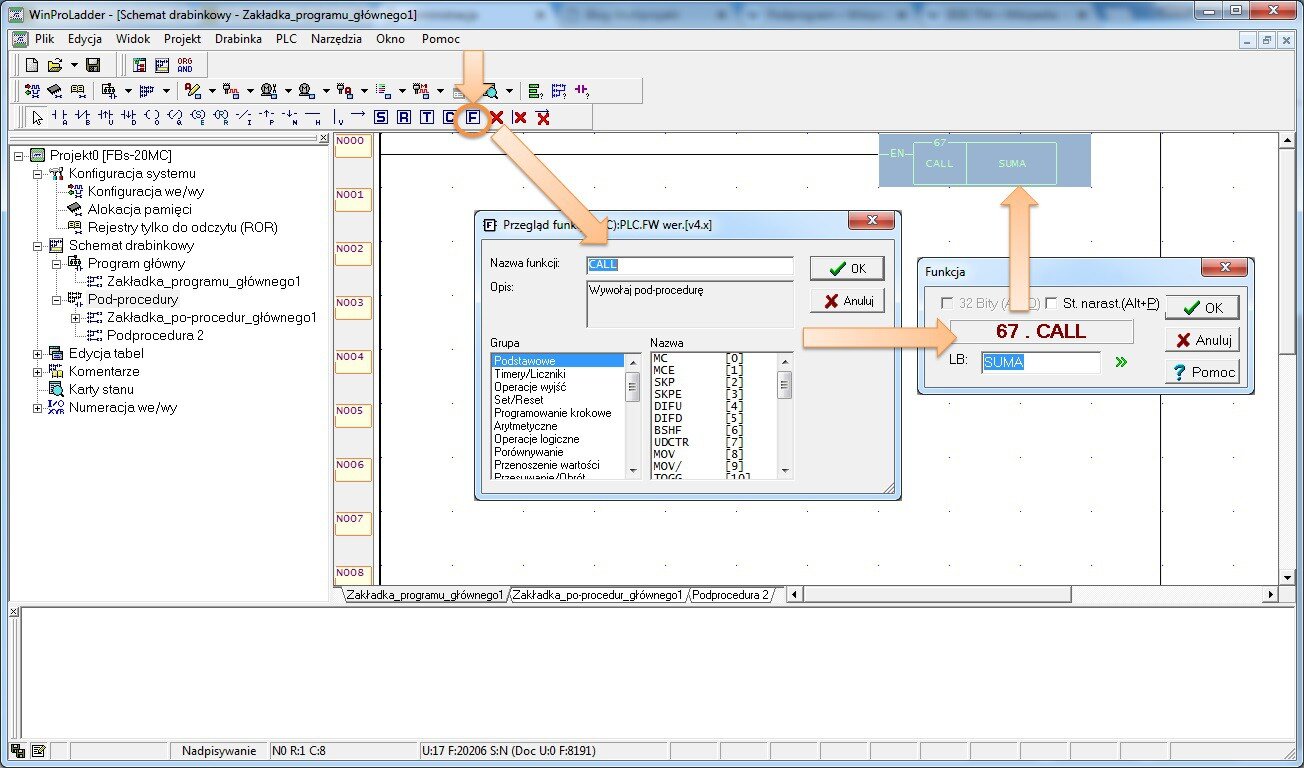Open the Drabinka menu
1304x768 pixels.
click(239, 39)
